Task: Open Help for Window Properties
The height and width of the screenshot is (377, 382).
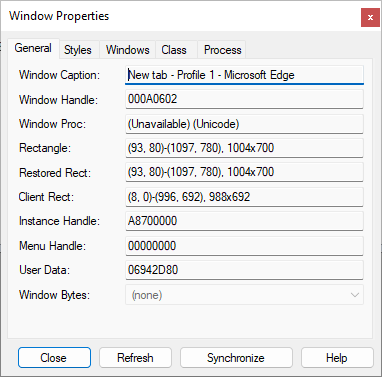Action: click(x=337, y=358)
